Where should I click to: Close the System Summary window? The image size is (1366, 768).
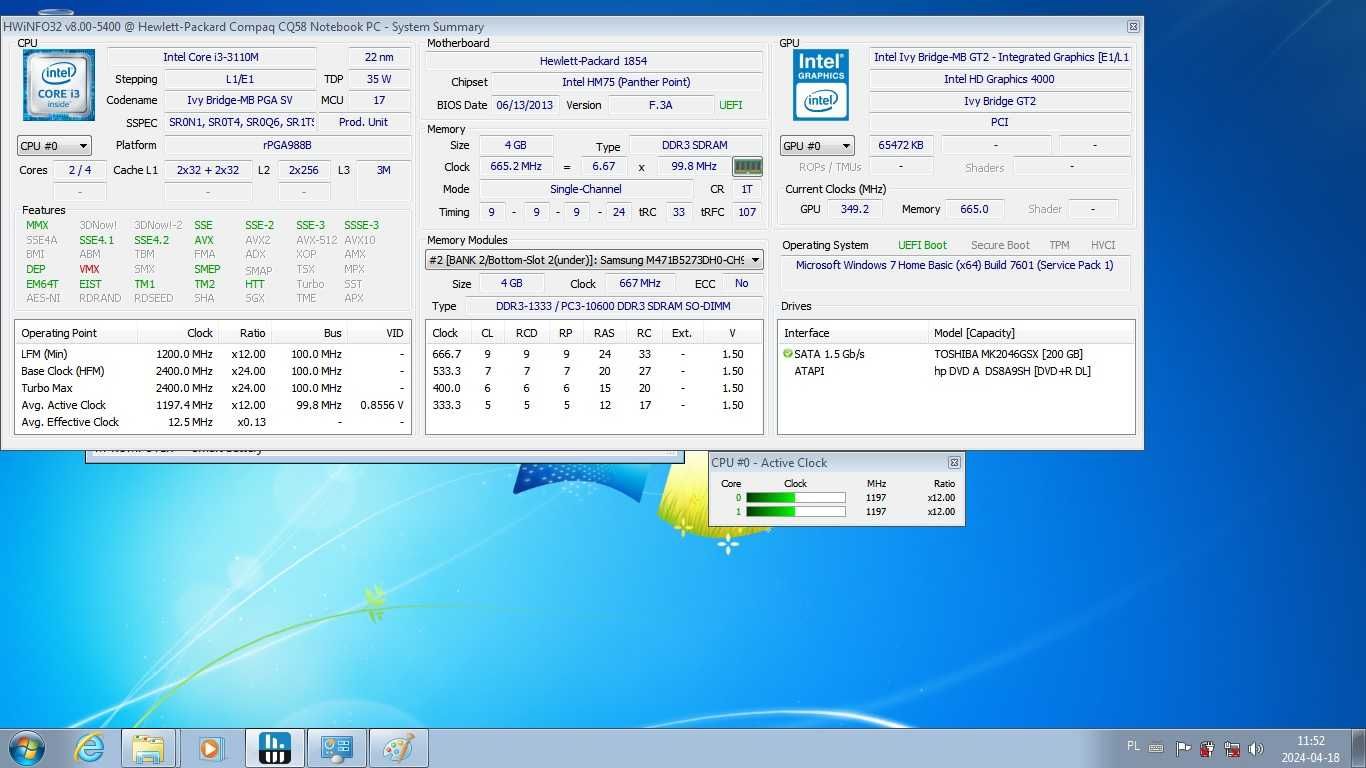tap(1133, 27)
